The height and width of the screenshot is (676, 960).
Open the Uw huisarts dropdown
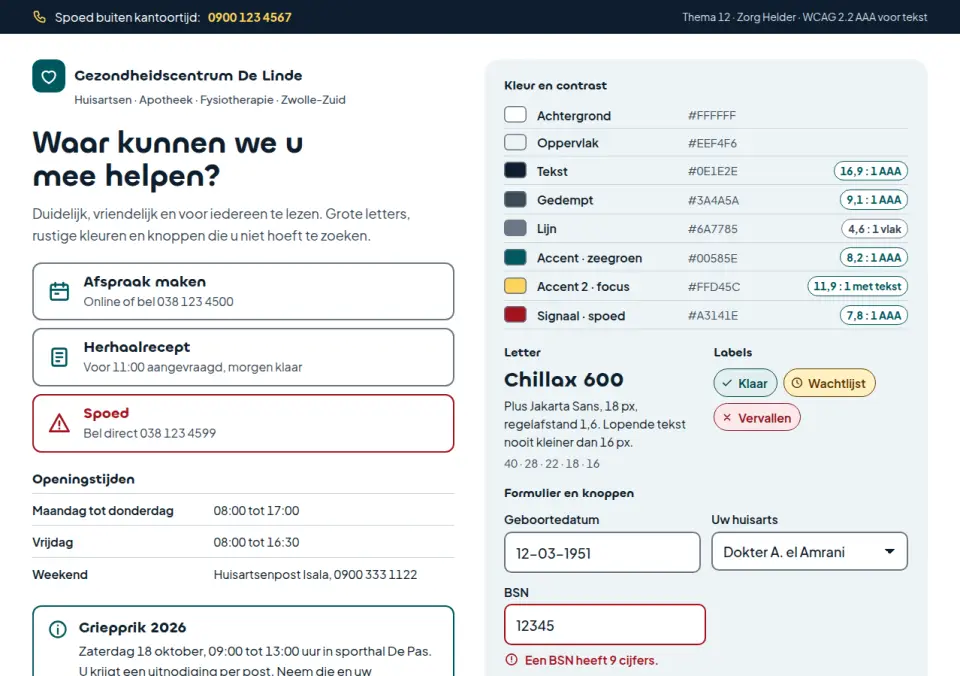[809, 552]
